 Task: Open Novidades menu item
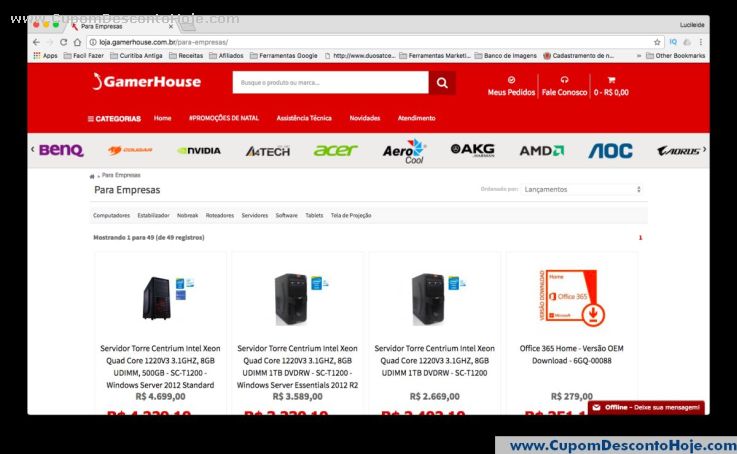(x=365, y=118)
